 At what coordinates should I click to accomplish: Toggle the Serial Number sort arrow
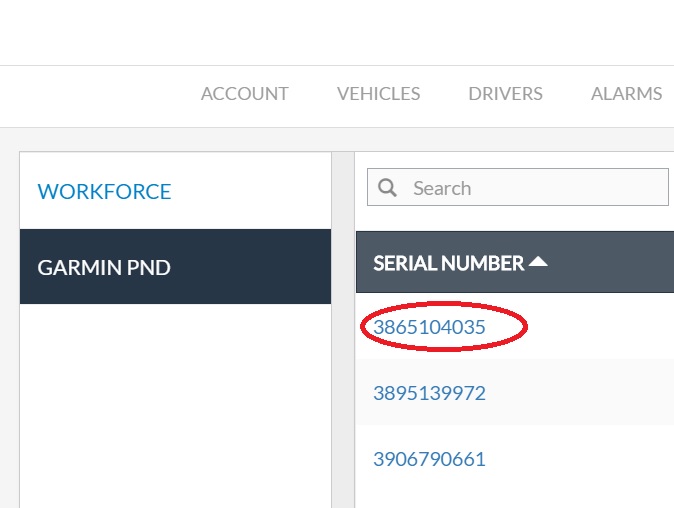click(x=538, y=262)
